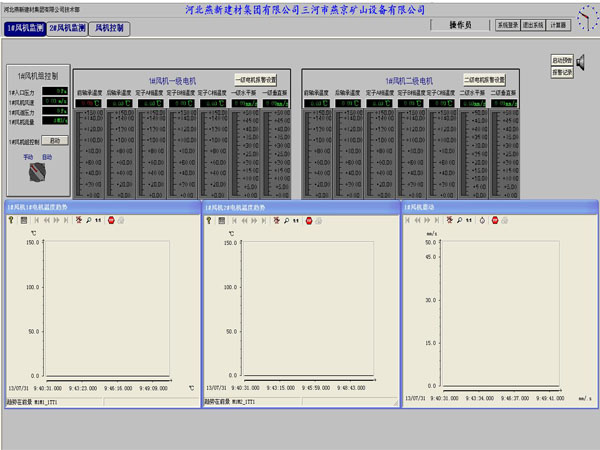
Task: Open the 计算器 calculator button
Action: click(x=559, y=25)
